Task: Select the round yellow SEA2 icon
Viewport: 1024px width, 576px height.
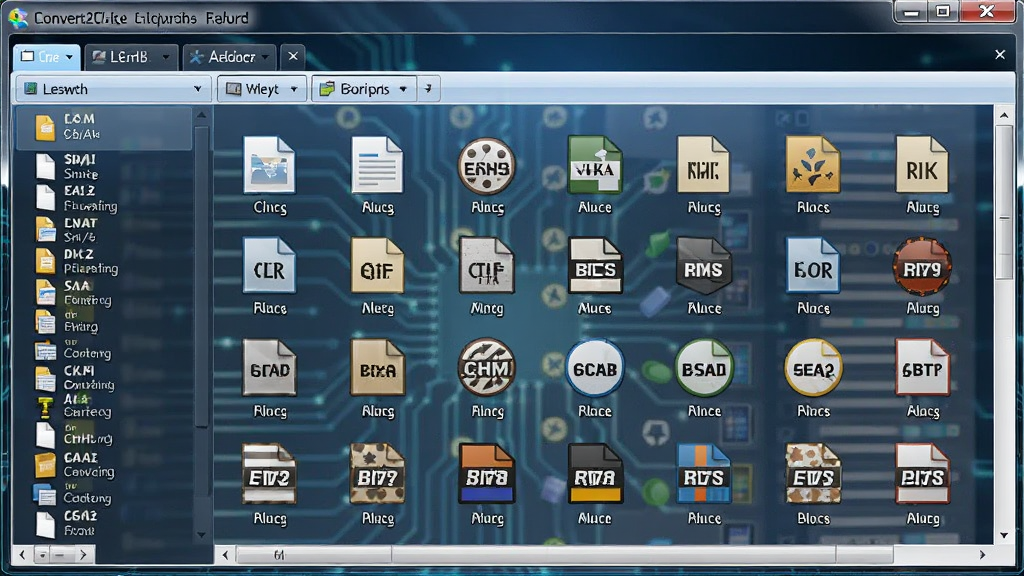Action: tap(812, 368)
